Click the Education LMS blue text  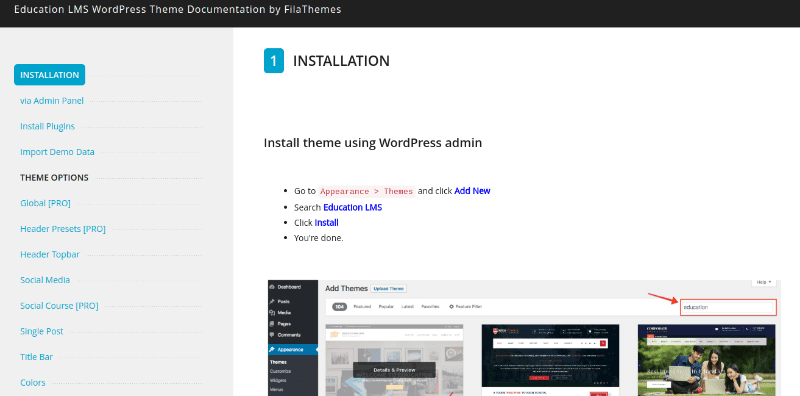coord(353,208)
